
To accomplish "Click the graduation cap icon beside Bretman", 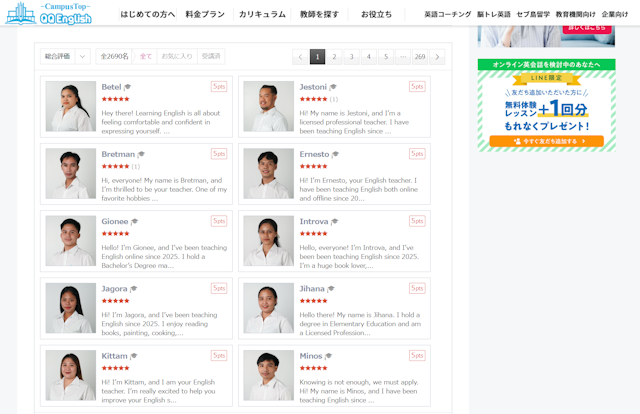I will (x=141, y=154).
